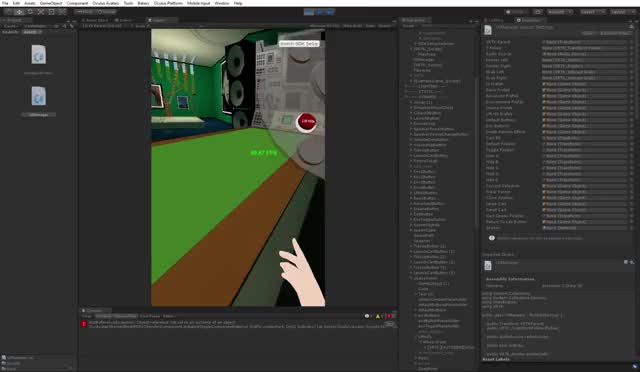
Task: Click the Step frame button
Action: 330,12
